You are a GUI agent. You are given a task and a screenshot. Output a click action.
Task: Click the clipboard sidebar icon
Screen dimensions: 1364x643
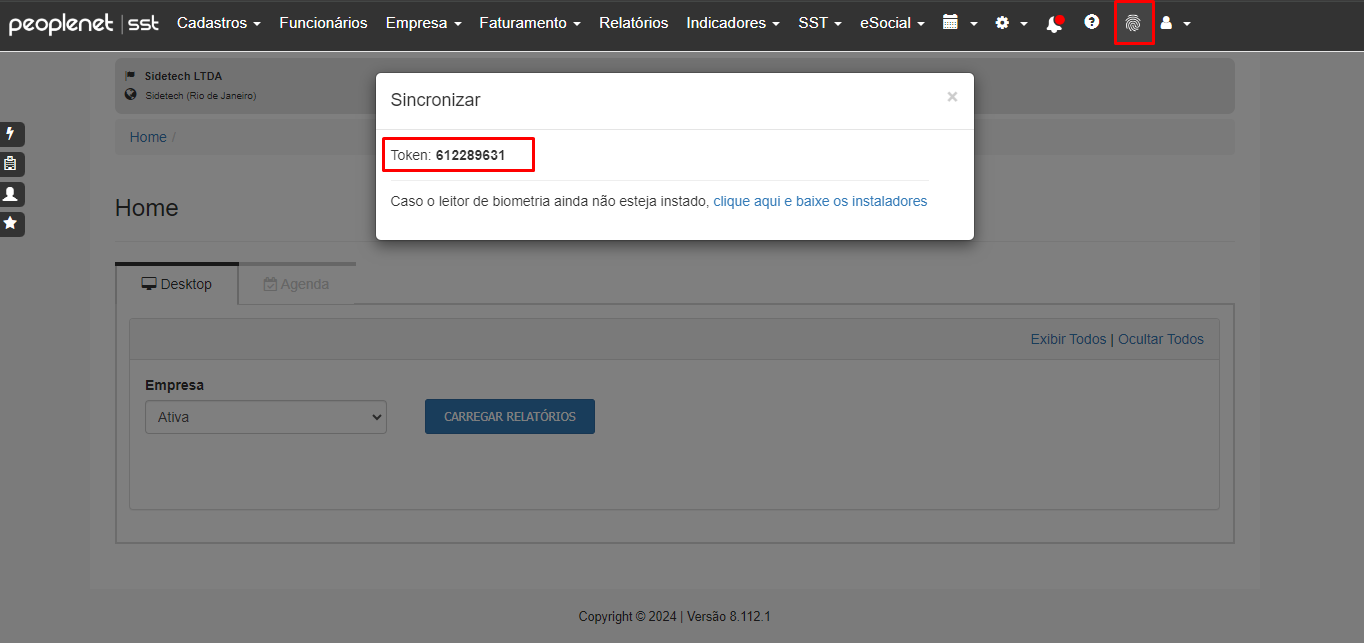pyautogui.click(x=11, y=164)
